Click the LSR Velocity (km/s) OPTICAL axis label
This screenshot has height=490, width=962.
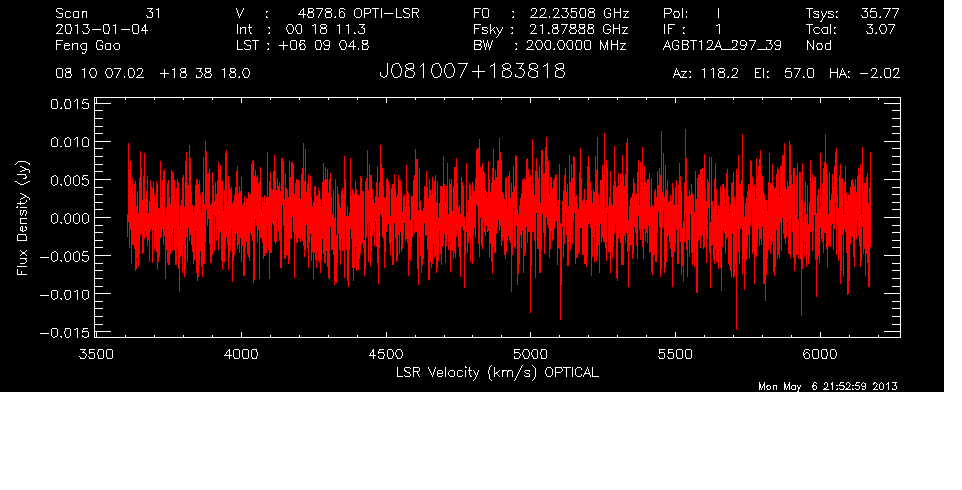click(x=497, y=372)
